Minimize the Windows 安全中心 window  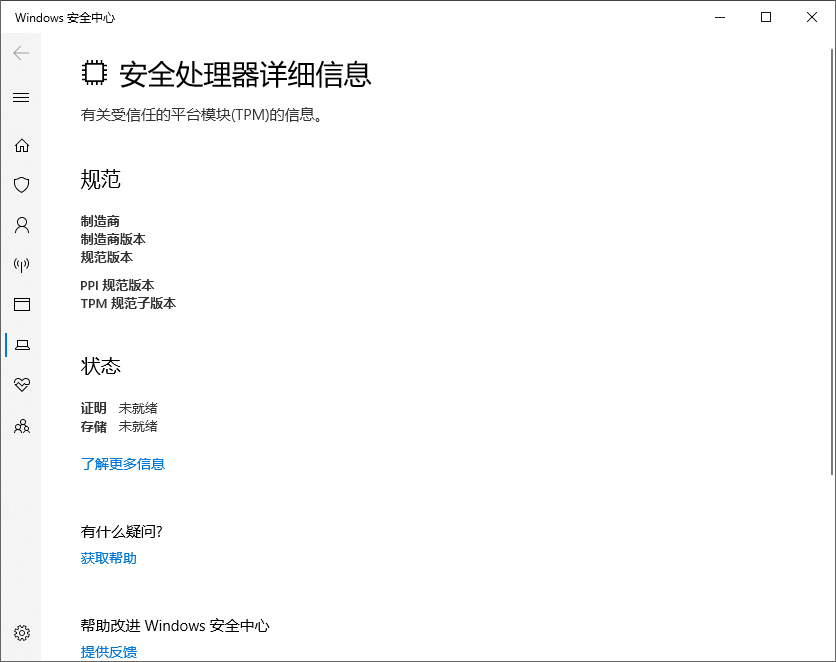pos(720,17)
